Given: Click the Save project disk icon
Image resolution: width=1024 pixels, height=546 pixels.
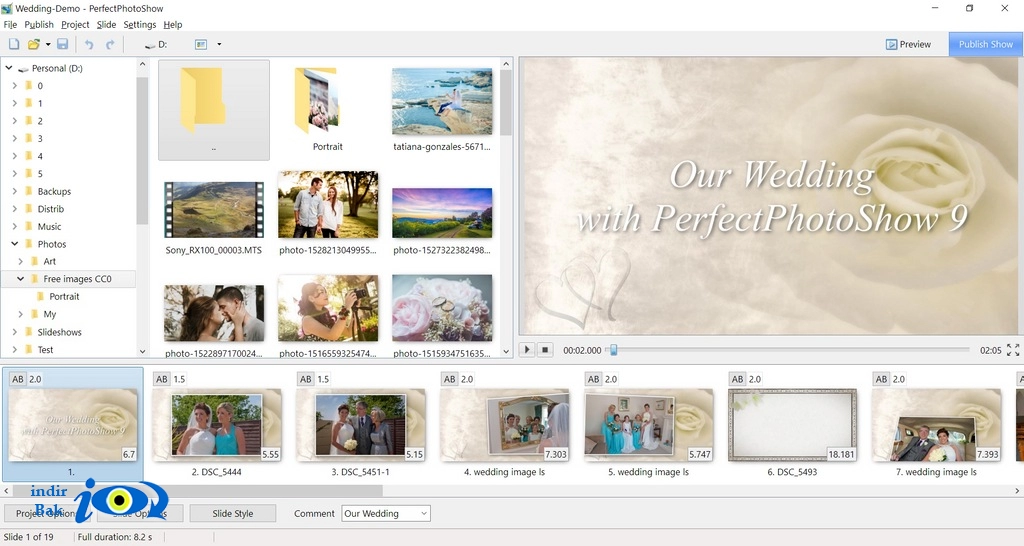Looking at the screenshot, I should click(63, 44).
